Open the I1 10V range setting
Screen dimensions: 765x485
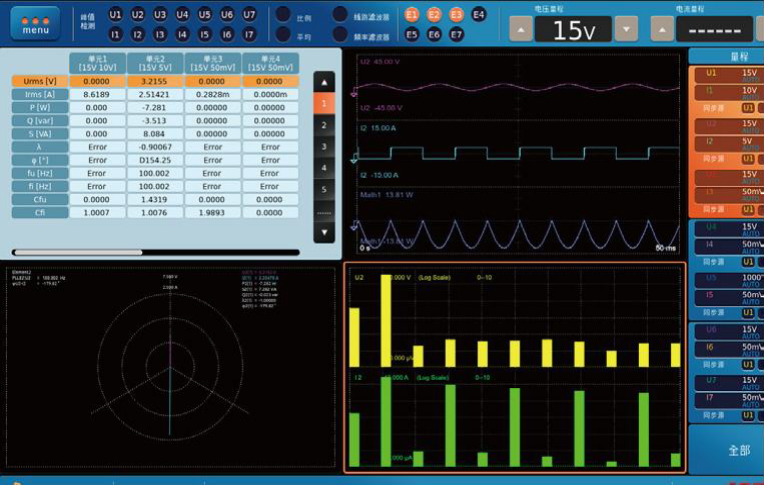tap(728, 91)
